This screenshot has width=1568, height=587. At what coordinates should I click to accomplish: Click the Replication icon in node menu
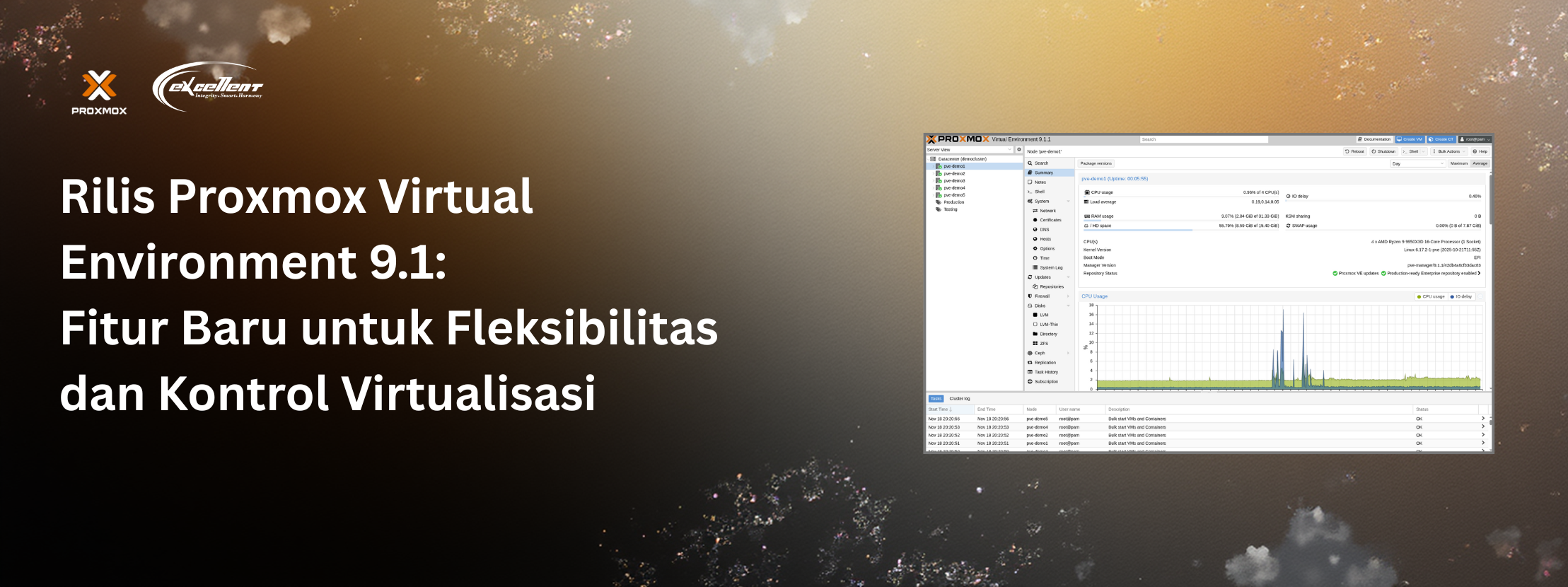point(1030,363)
